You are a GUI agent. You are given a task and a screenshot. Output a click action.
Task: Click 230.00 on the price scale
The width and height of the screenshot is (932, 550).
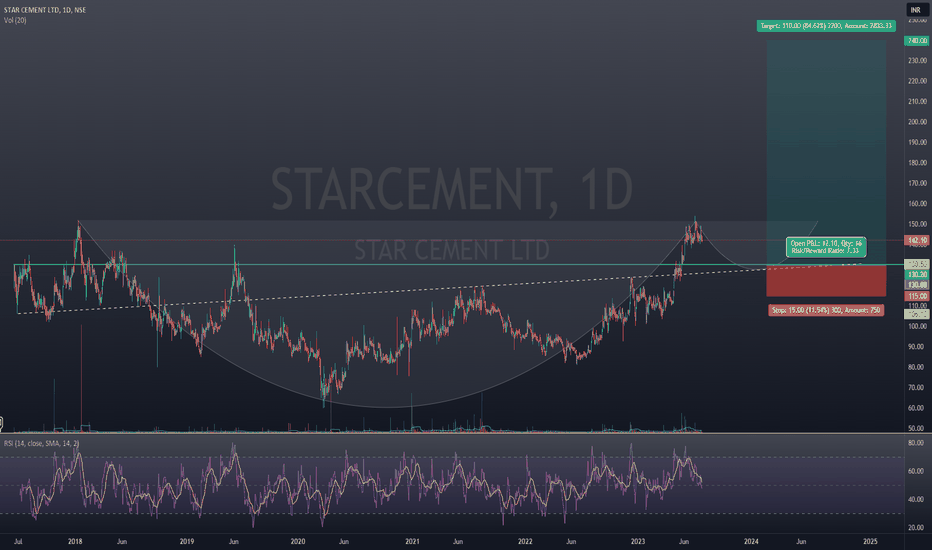coord(917,61)
